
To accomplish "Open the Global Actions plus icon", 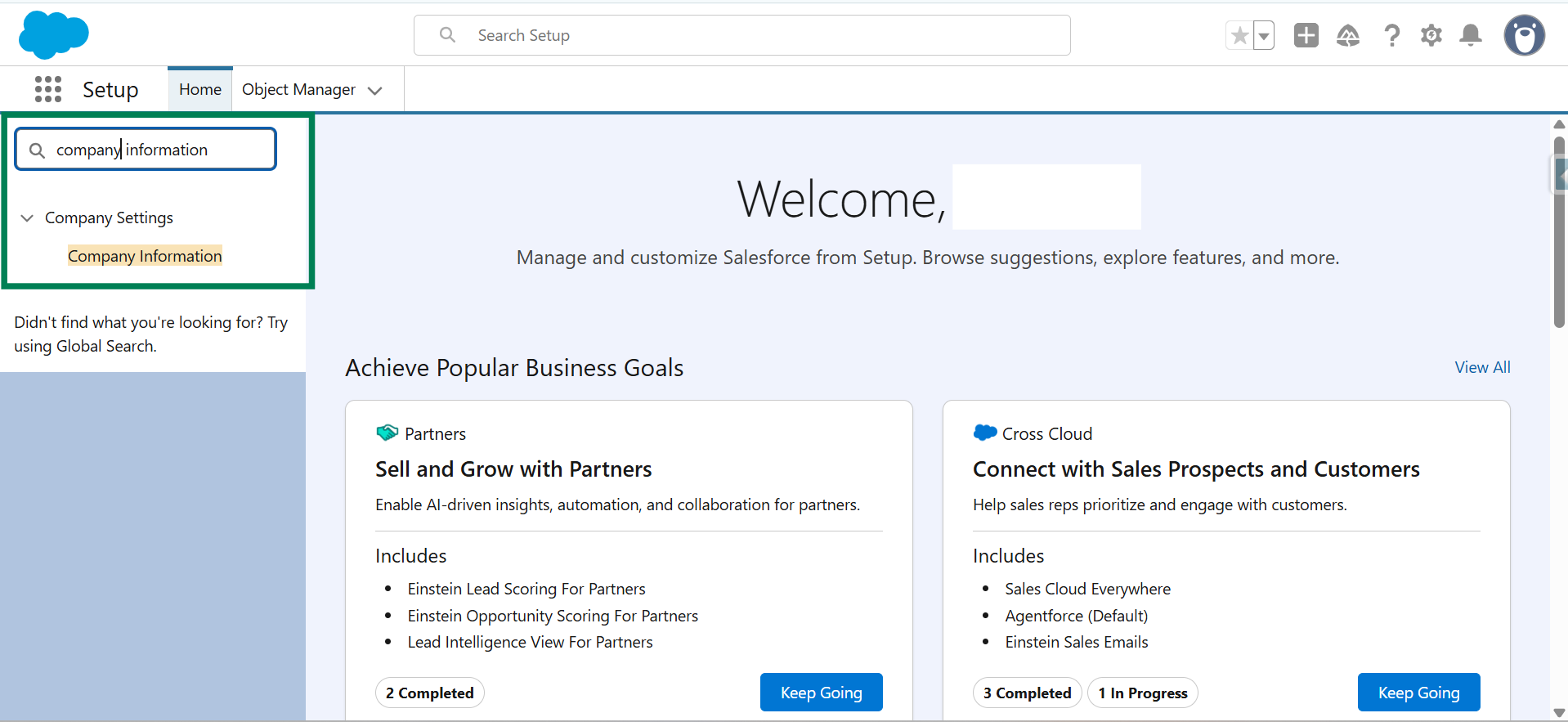I will 1306,35.
